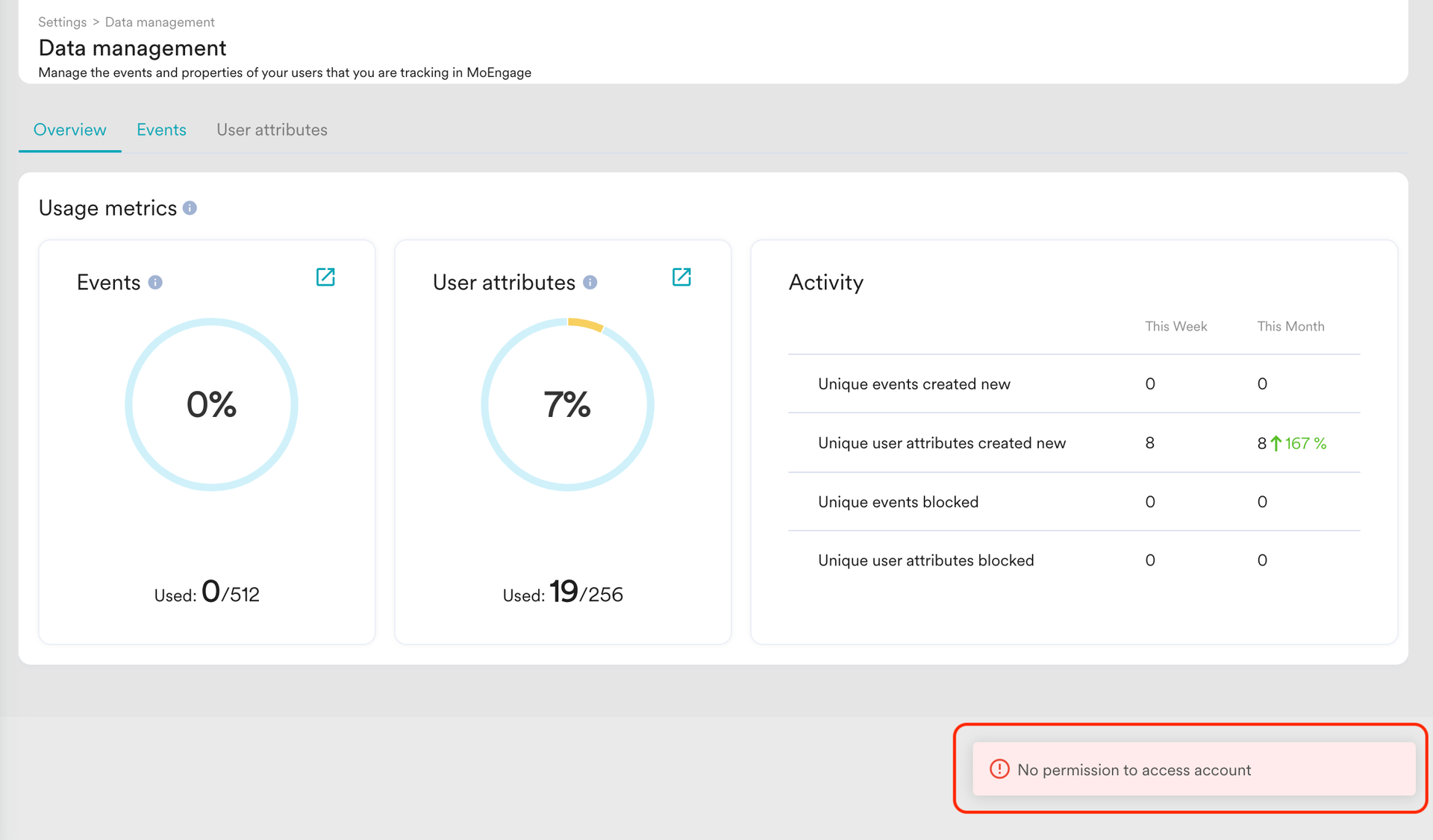The width and height of the screenshot is (1433, 840).
Task: Click the Events 0% usage ring
Action: tap(211, 404)
